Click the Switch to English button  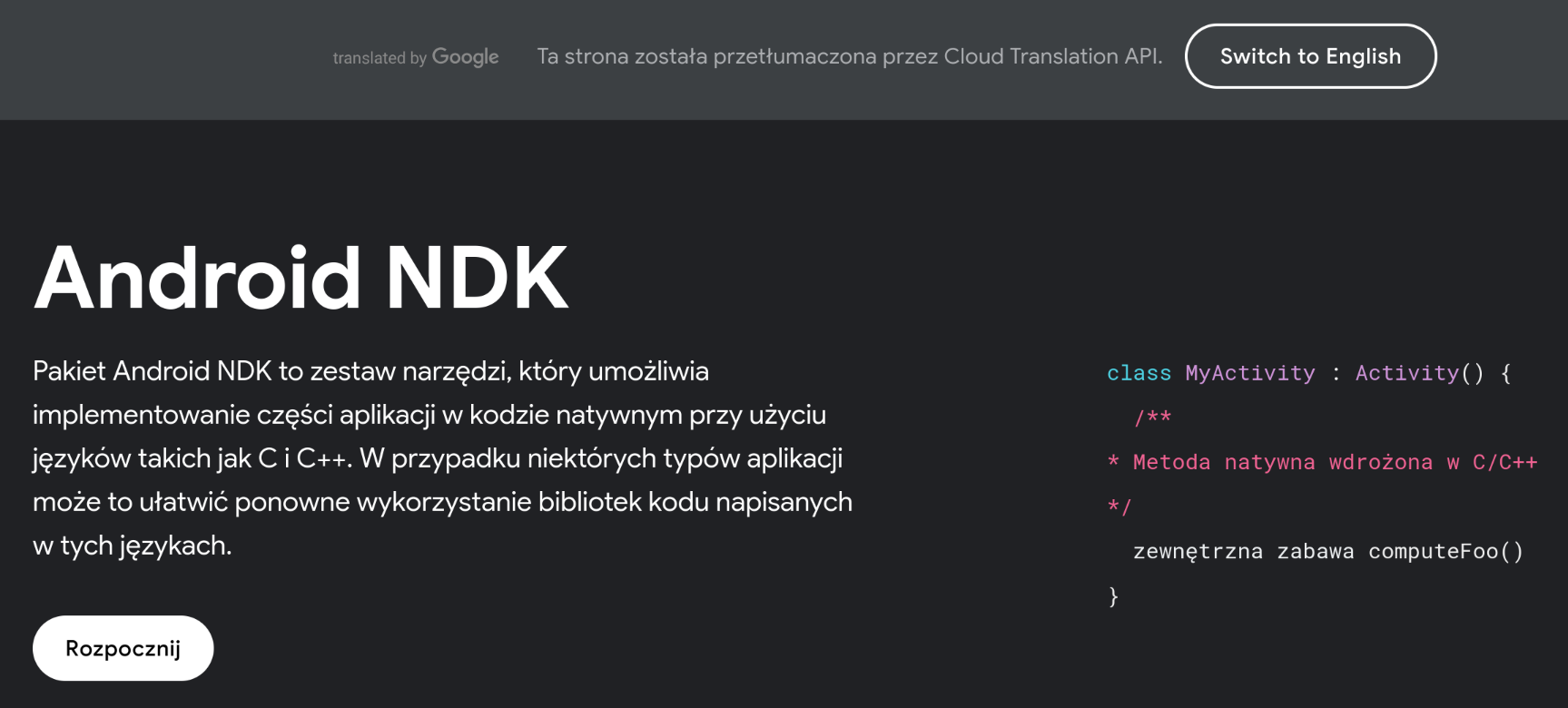[1310, 56]
